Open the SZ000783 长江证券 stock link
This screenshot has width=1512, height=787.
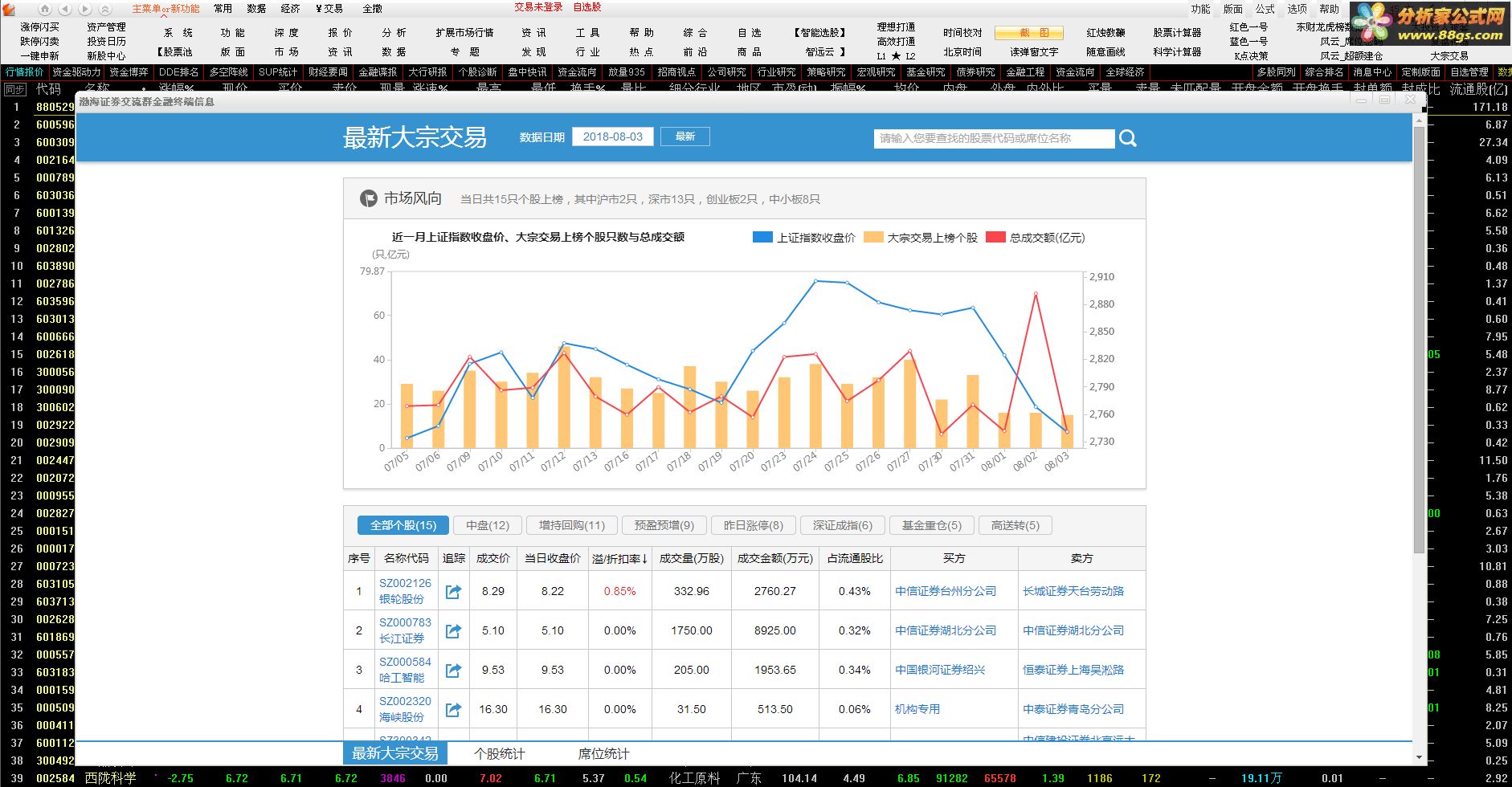click(405, 630)
